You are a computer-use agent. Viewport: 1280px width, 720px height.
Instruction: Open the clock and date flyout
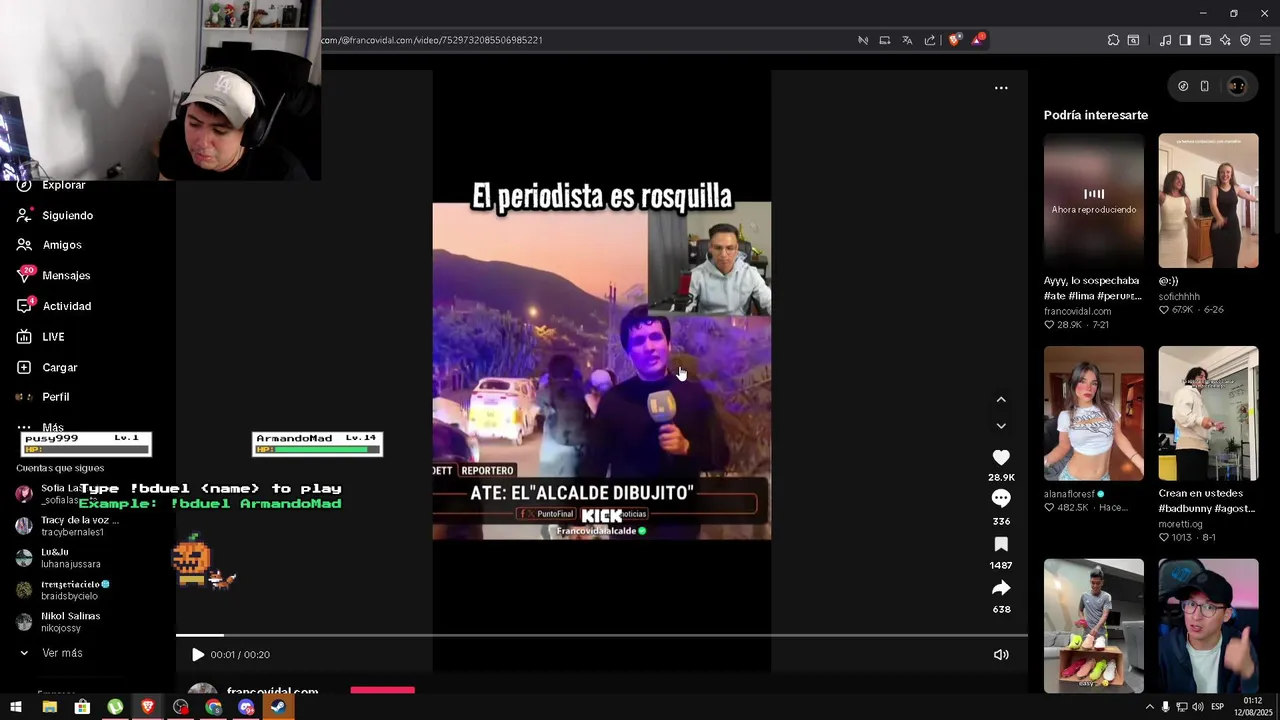pos(1252,706)
